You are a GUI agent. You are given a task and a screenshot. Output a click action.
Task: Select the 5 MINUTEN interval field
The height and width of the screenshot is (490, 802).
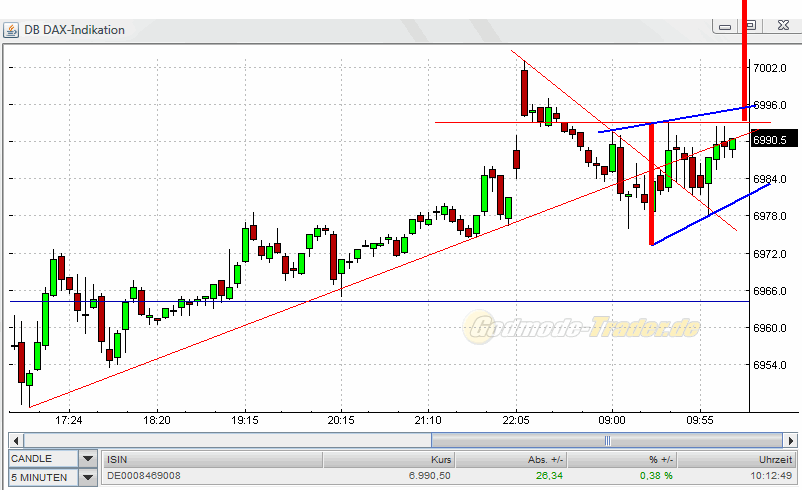[43, 478]
